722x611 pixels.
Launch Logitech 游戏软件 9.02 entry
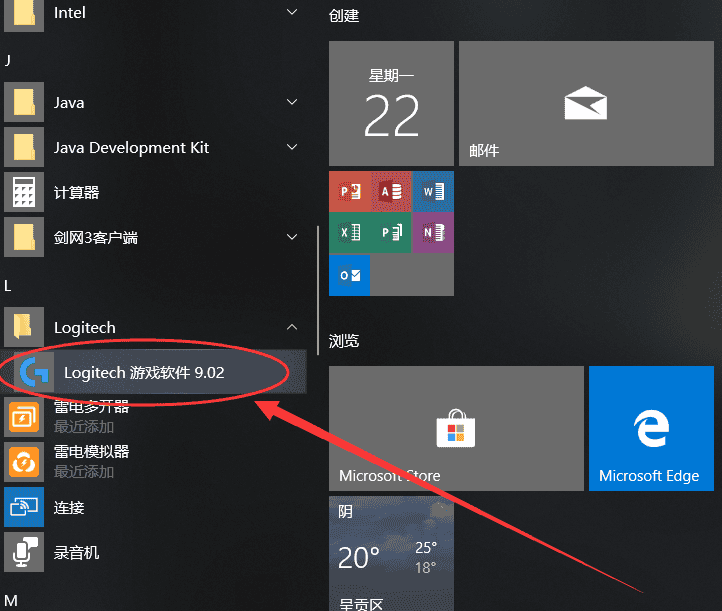point(153,372)
